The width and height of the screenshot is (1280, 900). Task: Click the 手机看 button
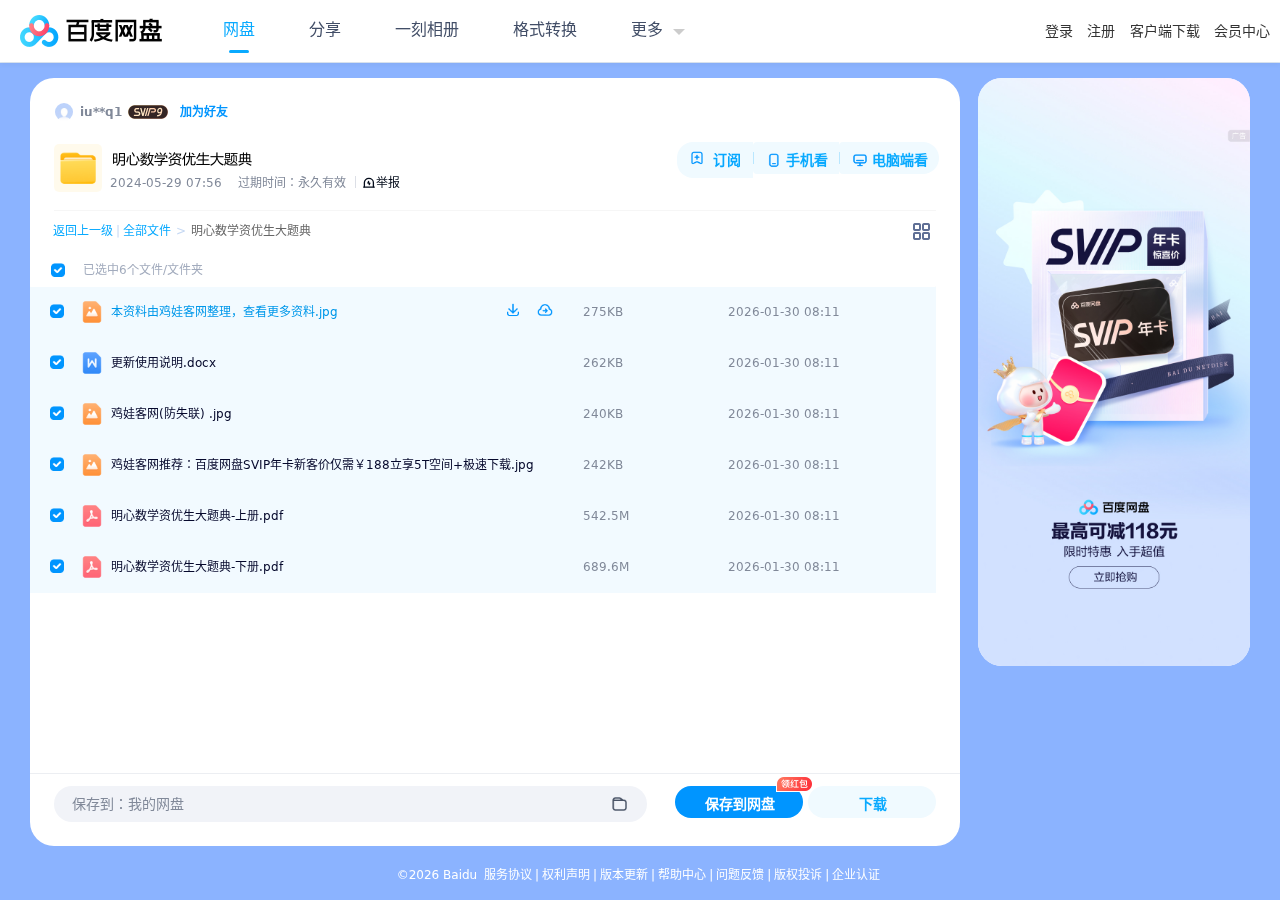[797, 160]
